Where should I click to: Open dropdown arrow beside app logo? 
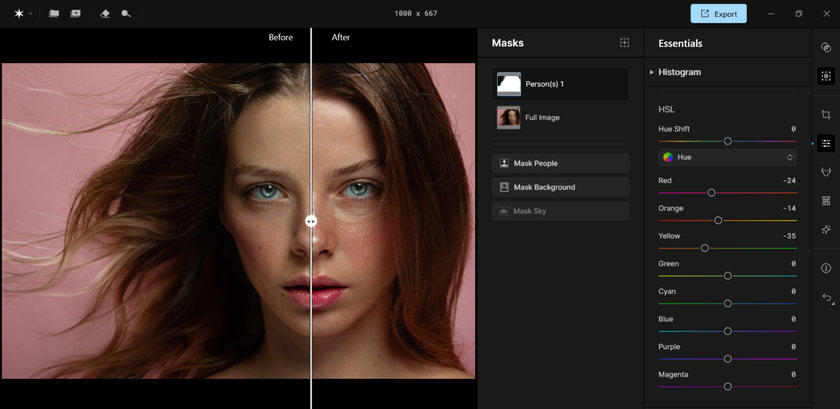(x=30, y=14)
